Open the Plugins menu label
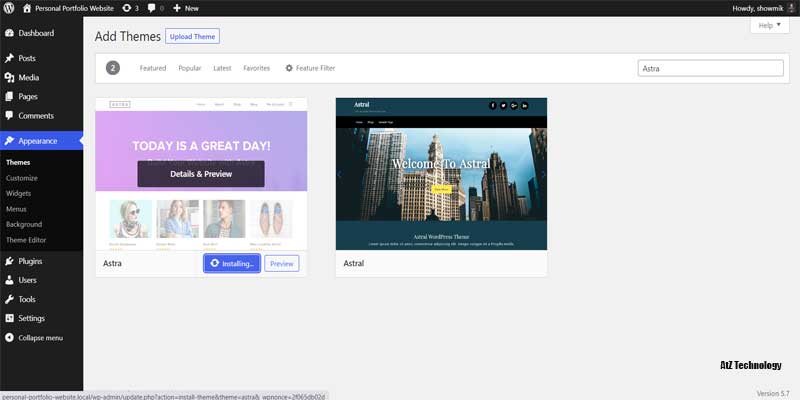This screenshot has width=800, height=400. [x=30, y=261]
